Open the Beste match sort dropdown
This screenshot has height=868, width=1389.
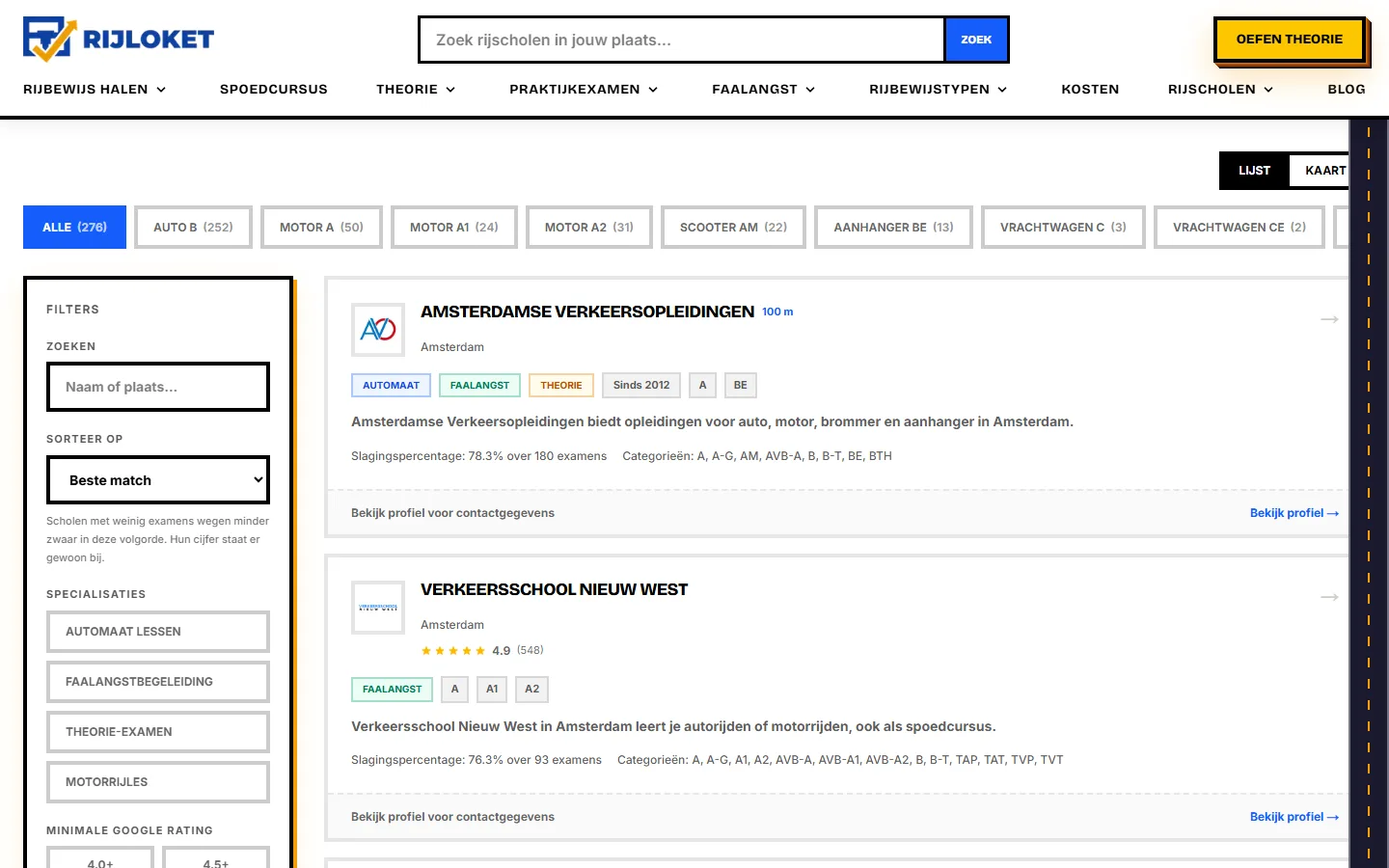(158, 480)
